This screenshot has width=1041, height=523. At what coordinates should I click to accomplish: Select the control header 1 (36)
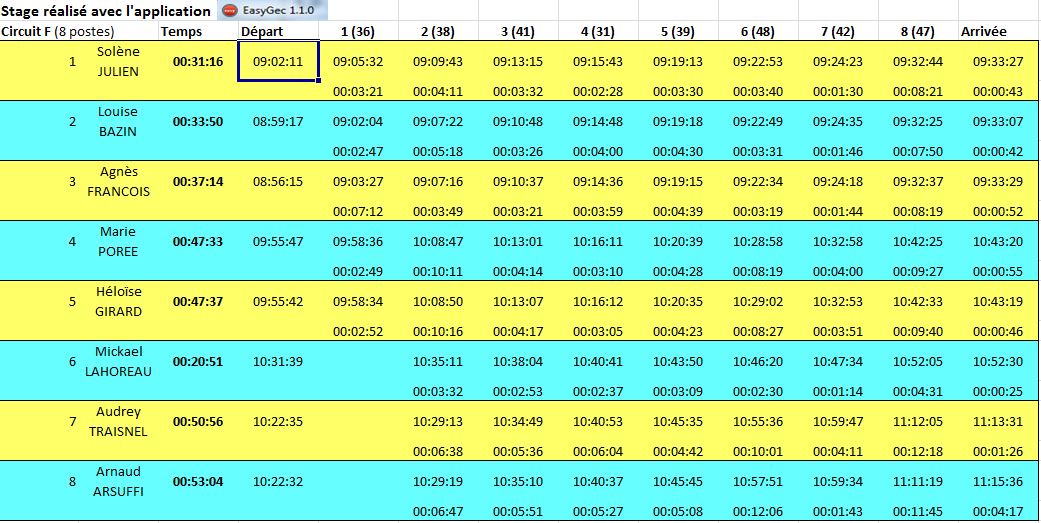[357, 32]
